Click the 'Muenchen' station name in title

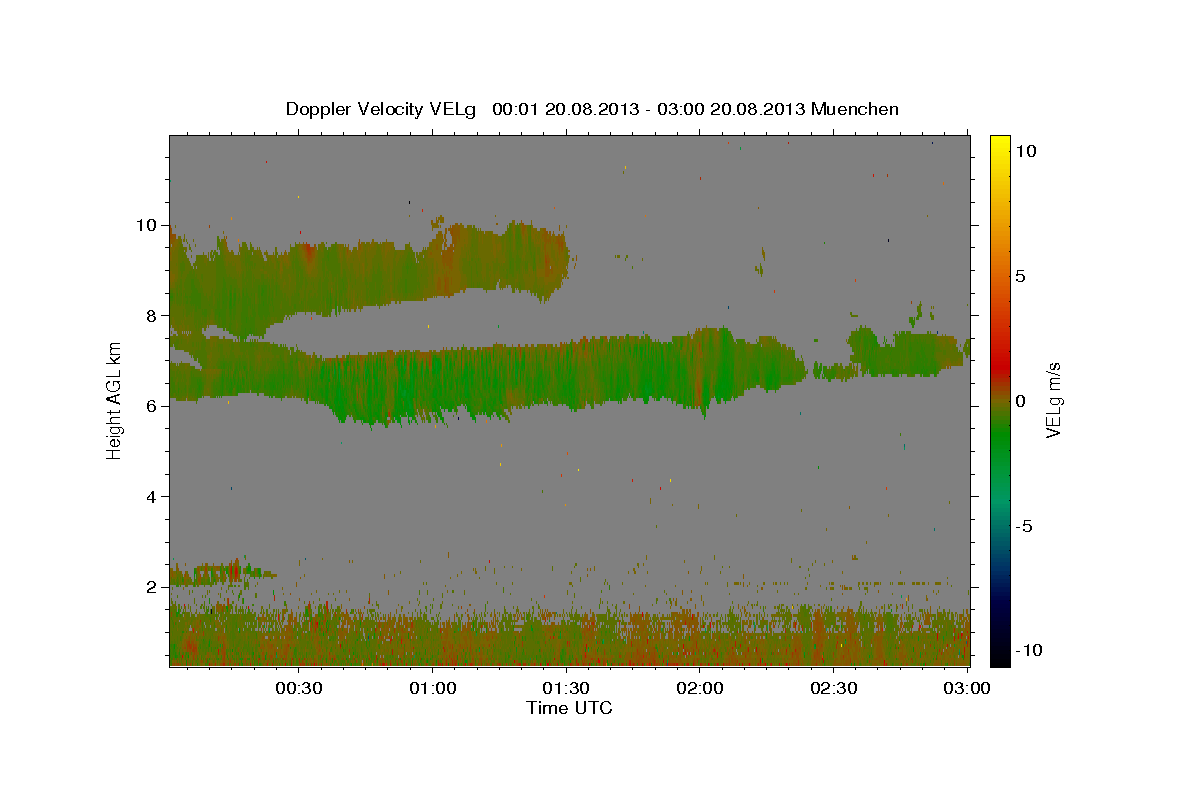coord(855,109)
